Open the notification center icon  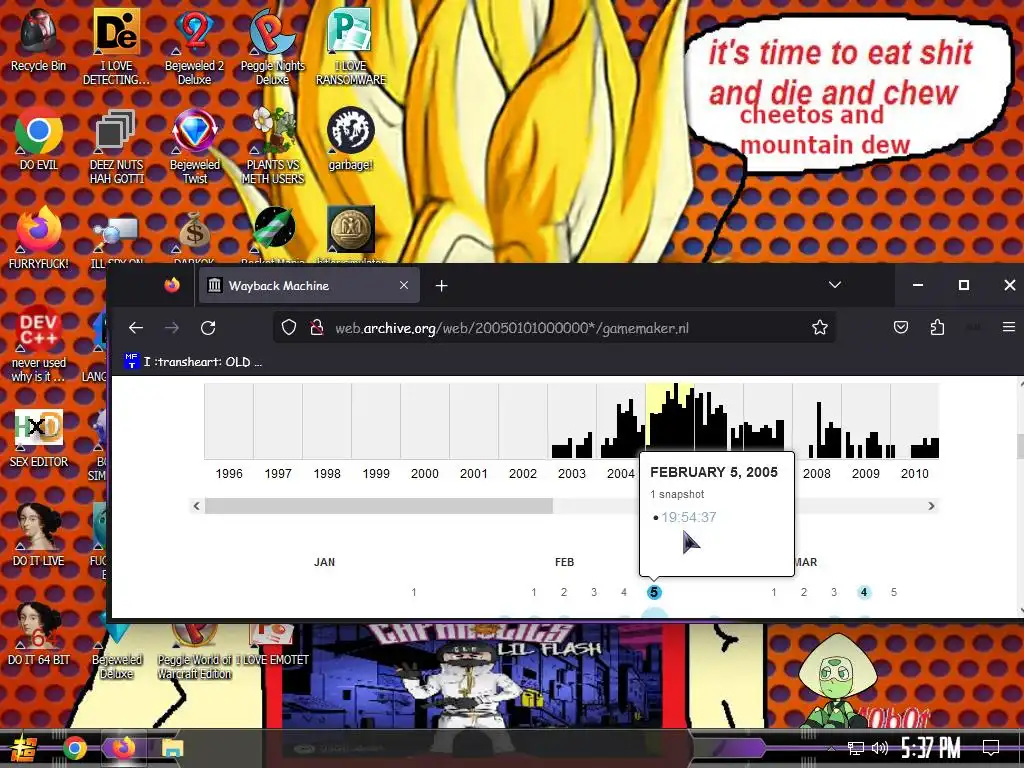(x=991, y=747)
